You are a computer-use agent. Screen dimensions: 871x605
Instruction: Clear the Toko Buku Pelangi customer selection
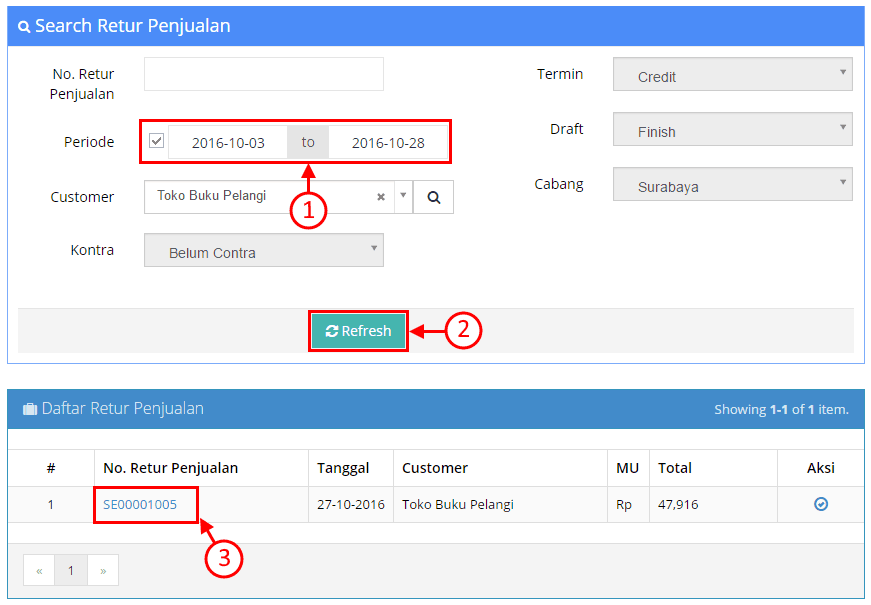pos(381,197)
